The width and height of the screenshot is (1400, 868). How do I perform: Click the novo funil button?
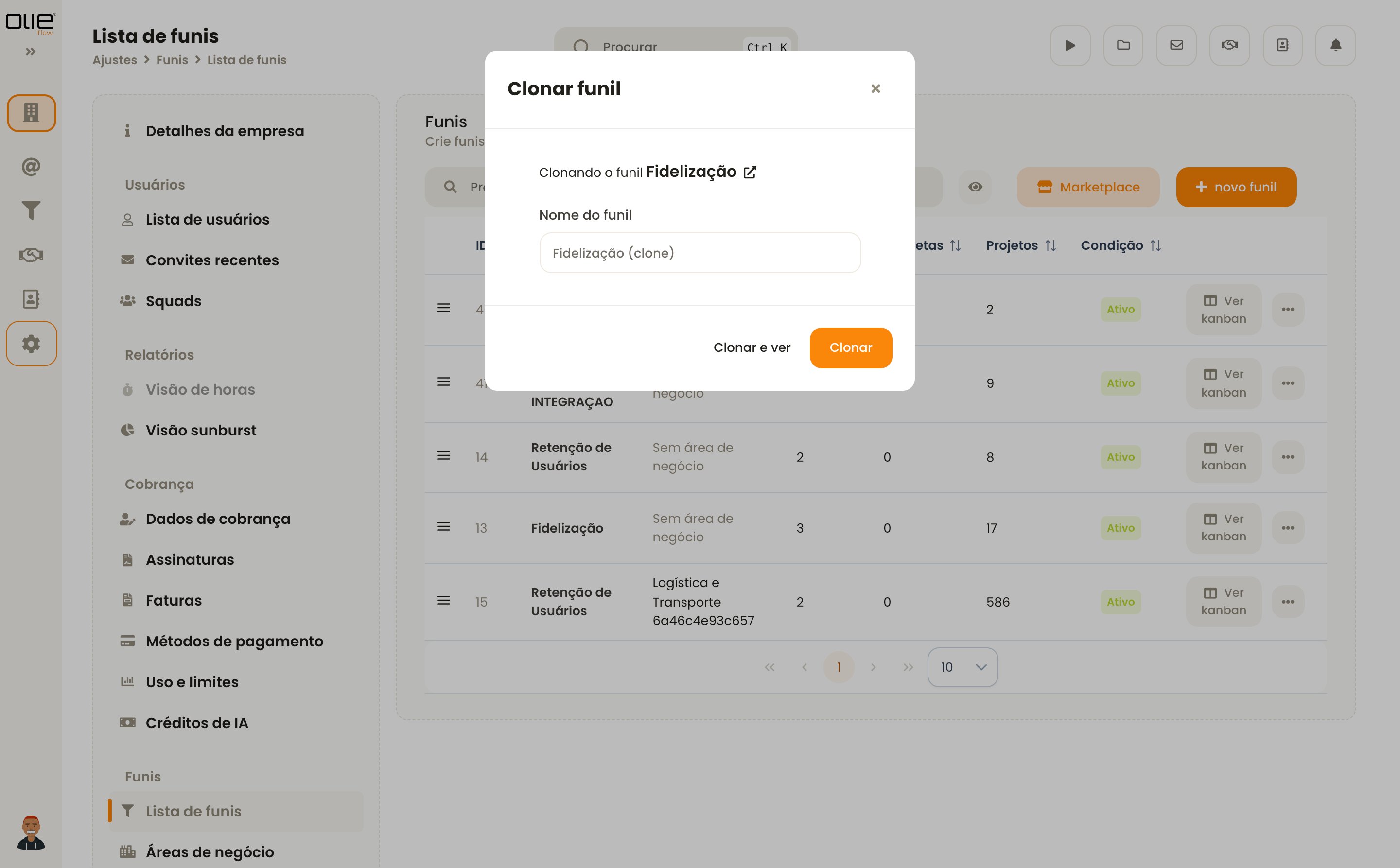coord(1236,187)
